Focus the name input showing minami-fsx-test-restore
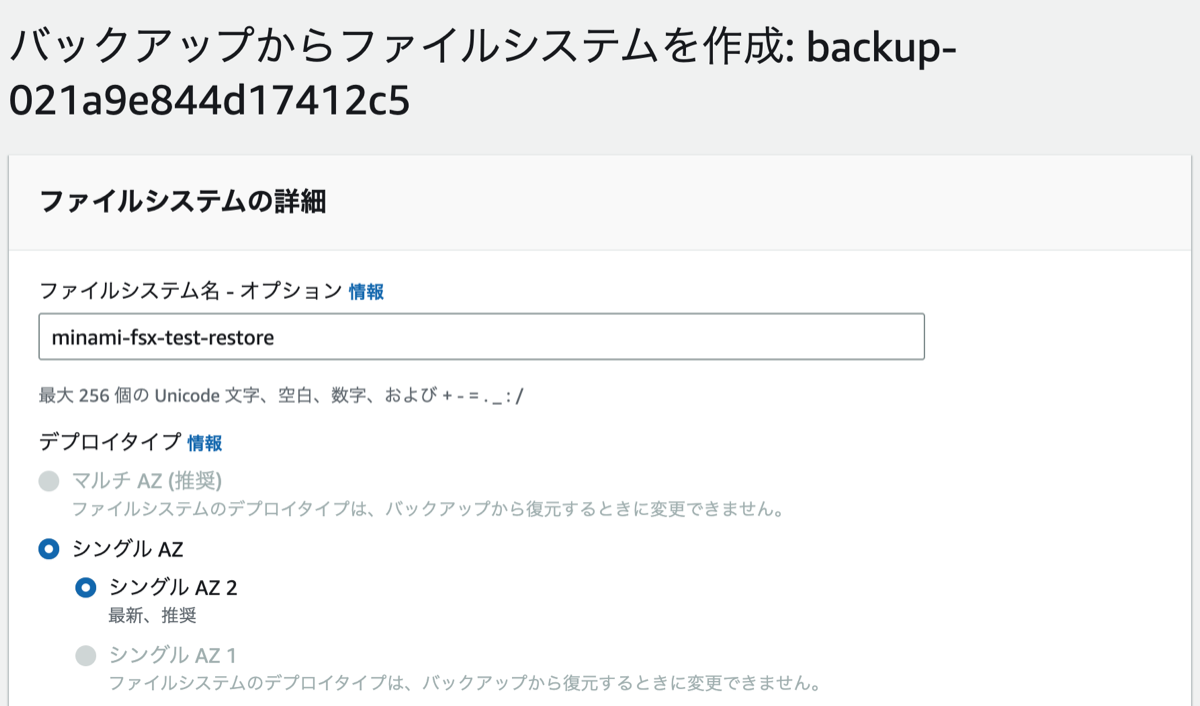Image resolution: width=1200 pixels, height=706 pixels. click(480, 336)
